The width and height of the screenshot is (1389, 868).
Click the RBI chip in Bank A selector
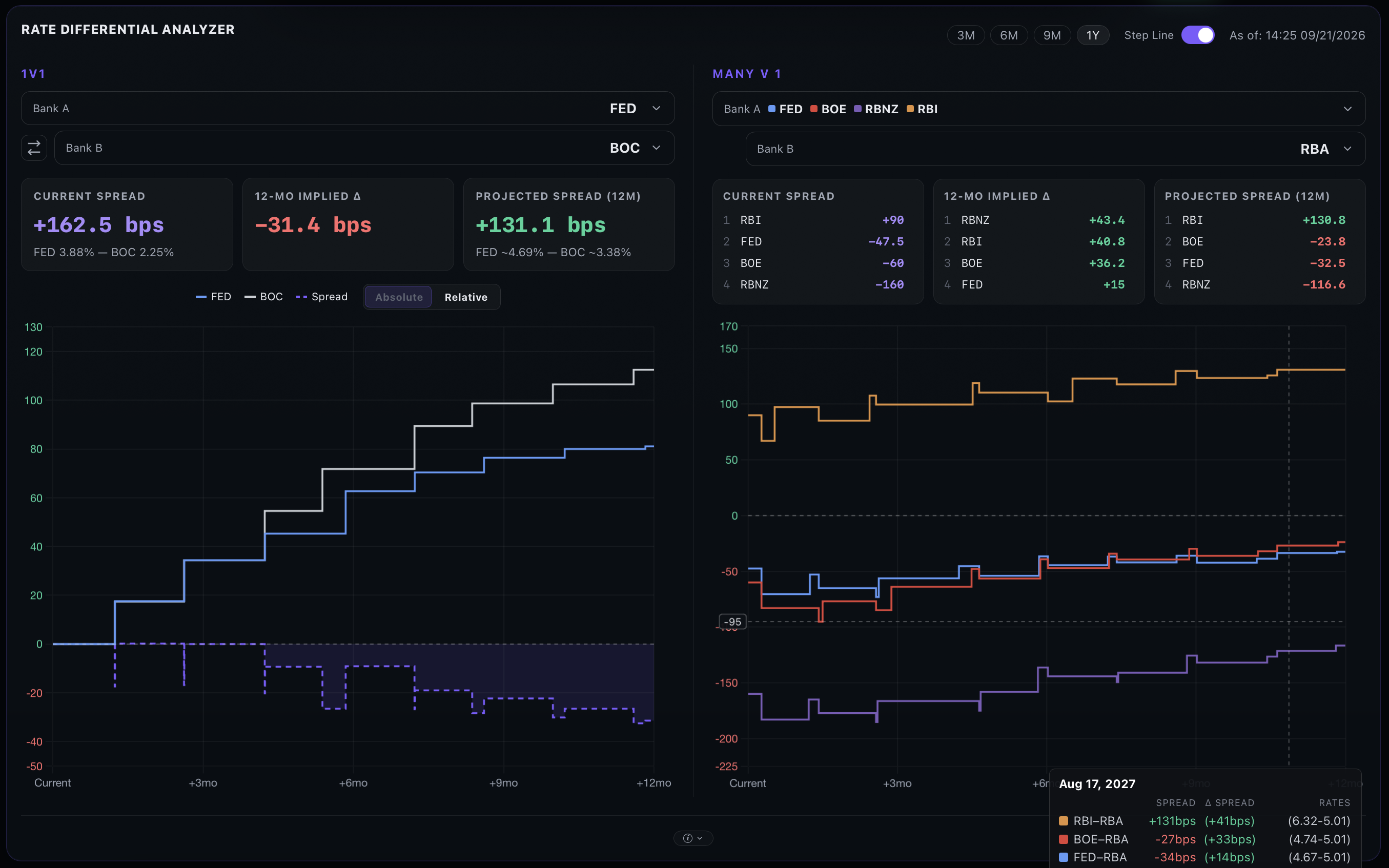922,109
